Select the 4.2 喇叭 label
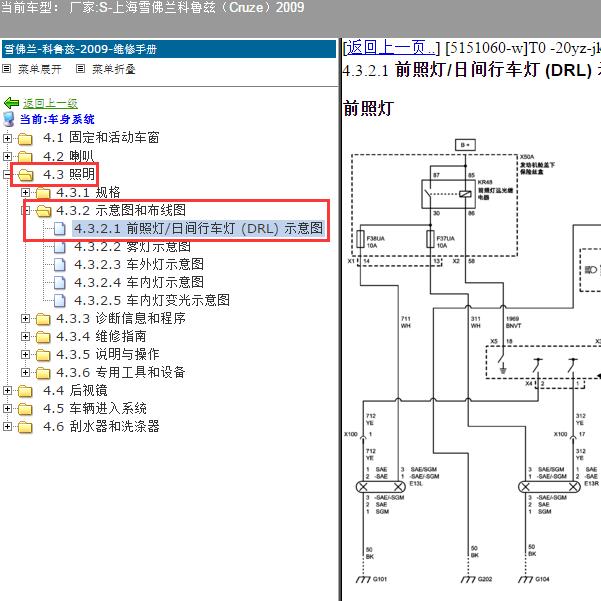 coord(69,156)
